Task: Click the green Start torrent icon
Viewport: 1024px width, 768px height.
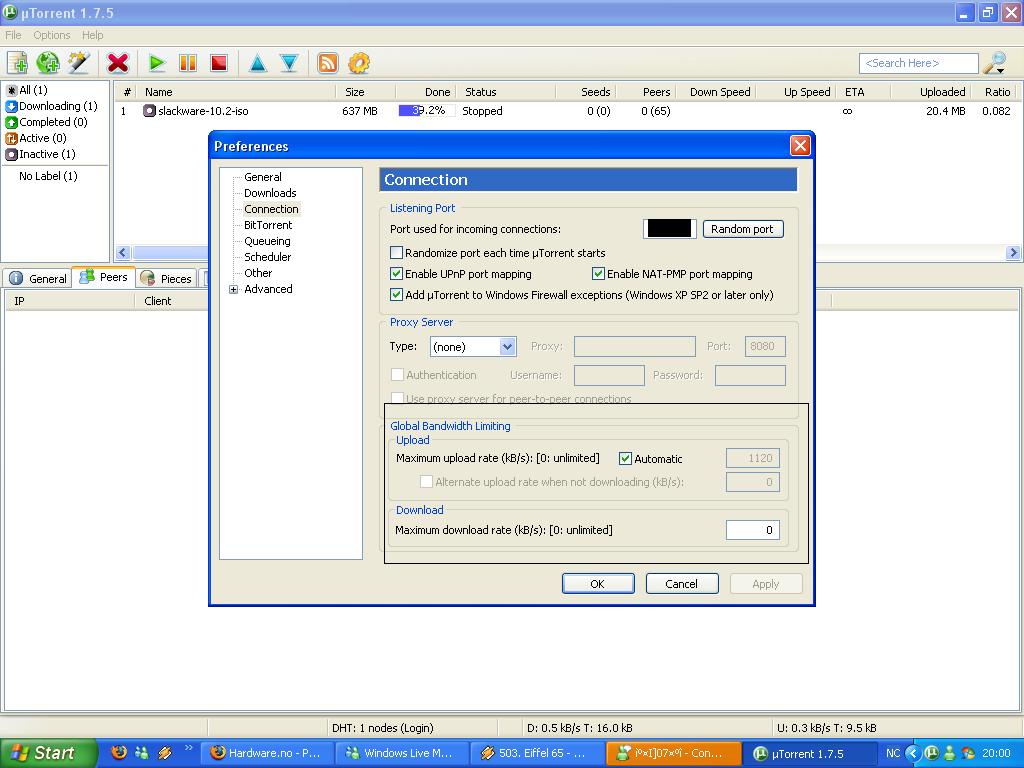Action: click(157, 63)
